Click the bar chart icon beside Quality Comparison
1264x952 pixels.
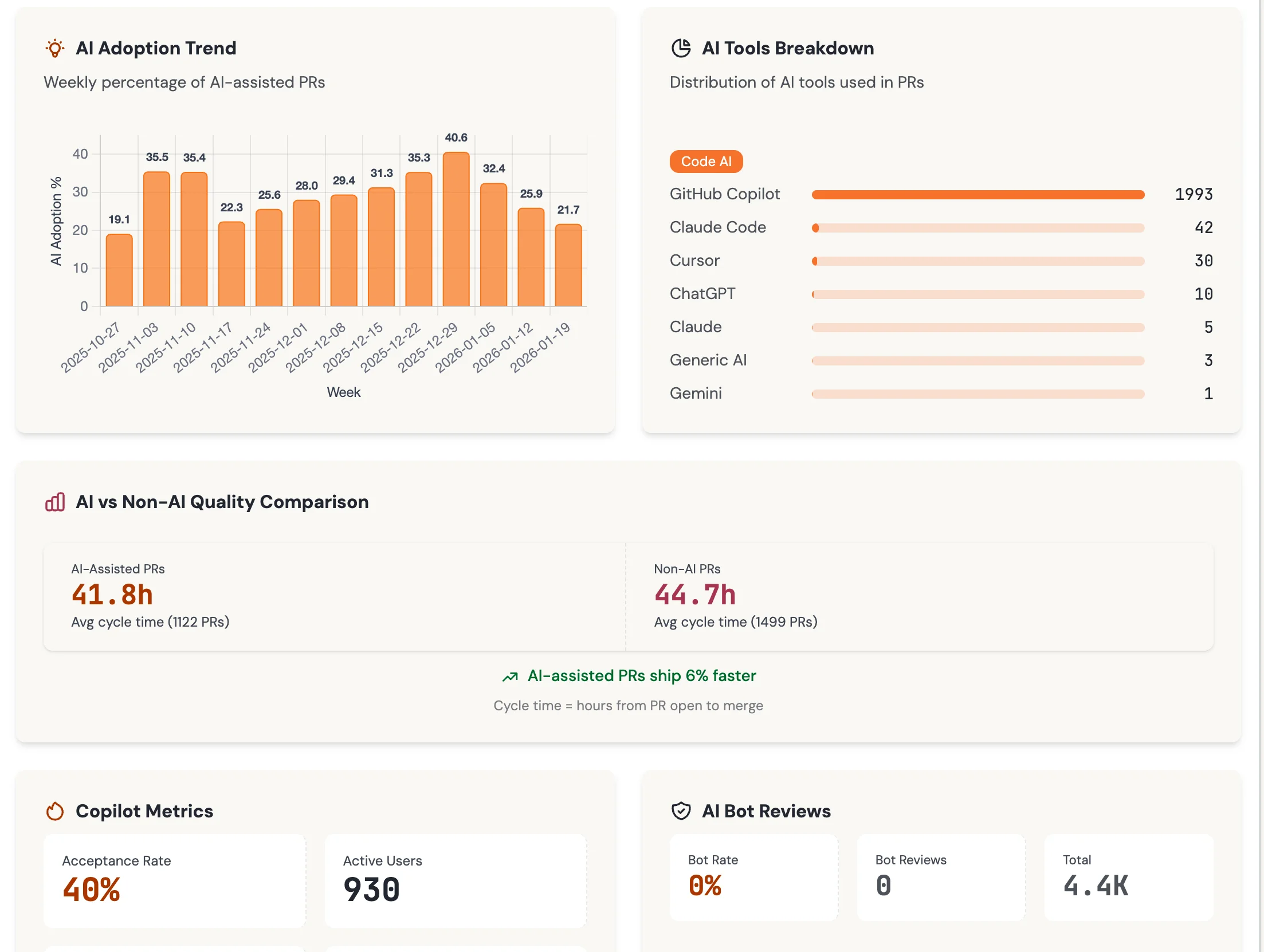pos(55,502)
